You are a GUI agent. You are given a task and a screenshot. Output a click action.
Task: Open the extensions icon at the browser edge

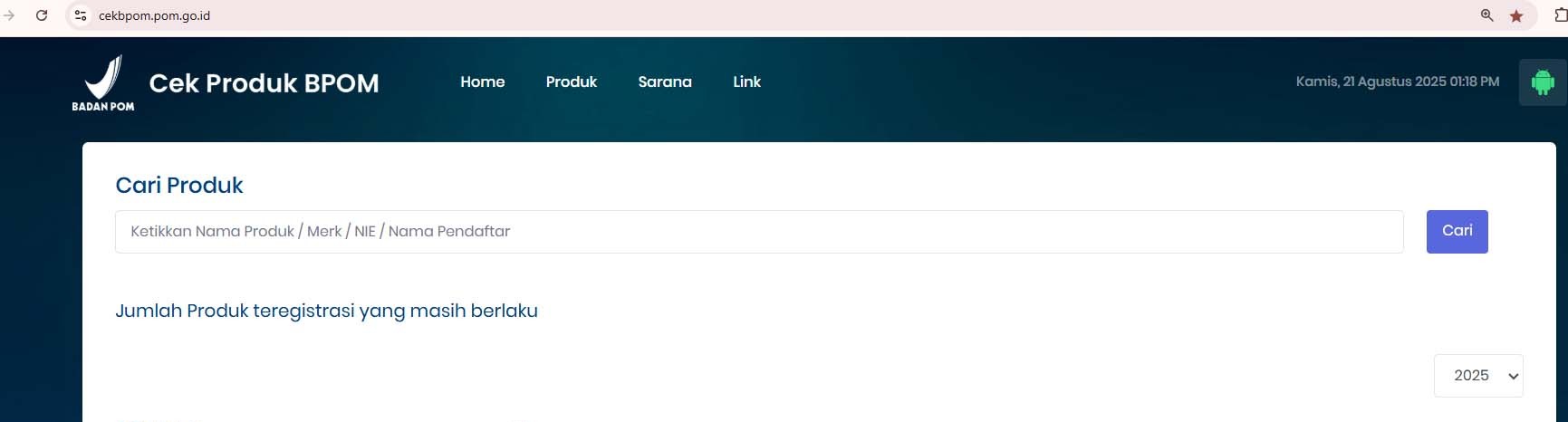[x=1560, y=15]
